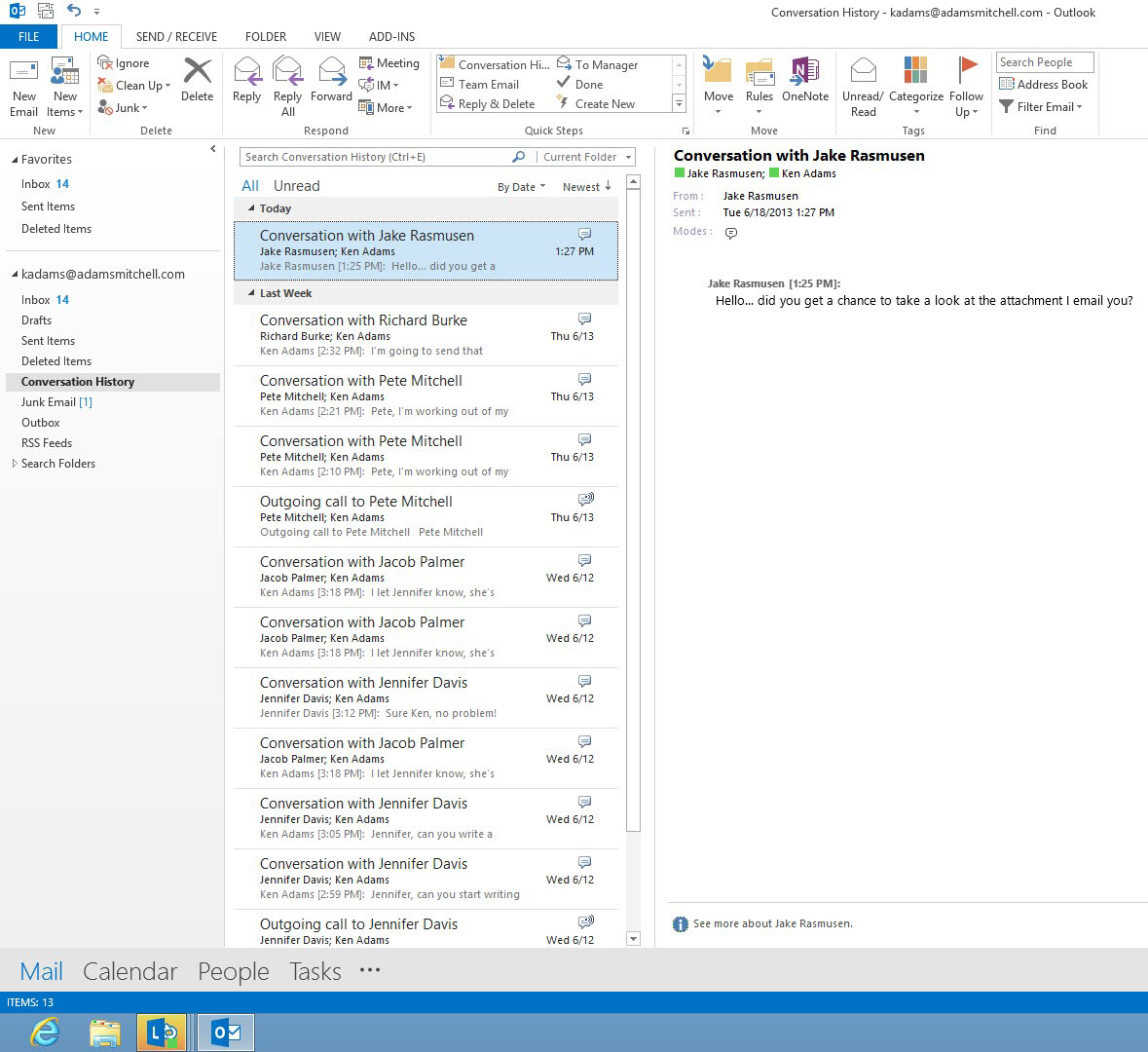Switch to the FOLDER tab

pos(266,37)
